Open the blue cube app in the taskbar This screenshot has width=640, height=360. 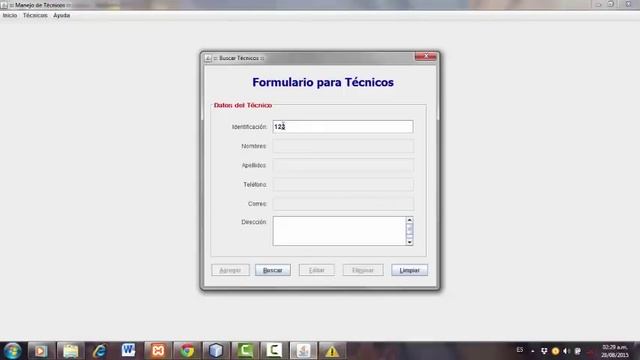(x=216, y=351)
